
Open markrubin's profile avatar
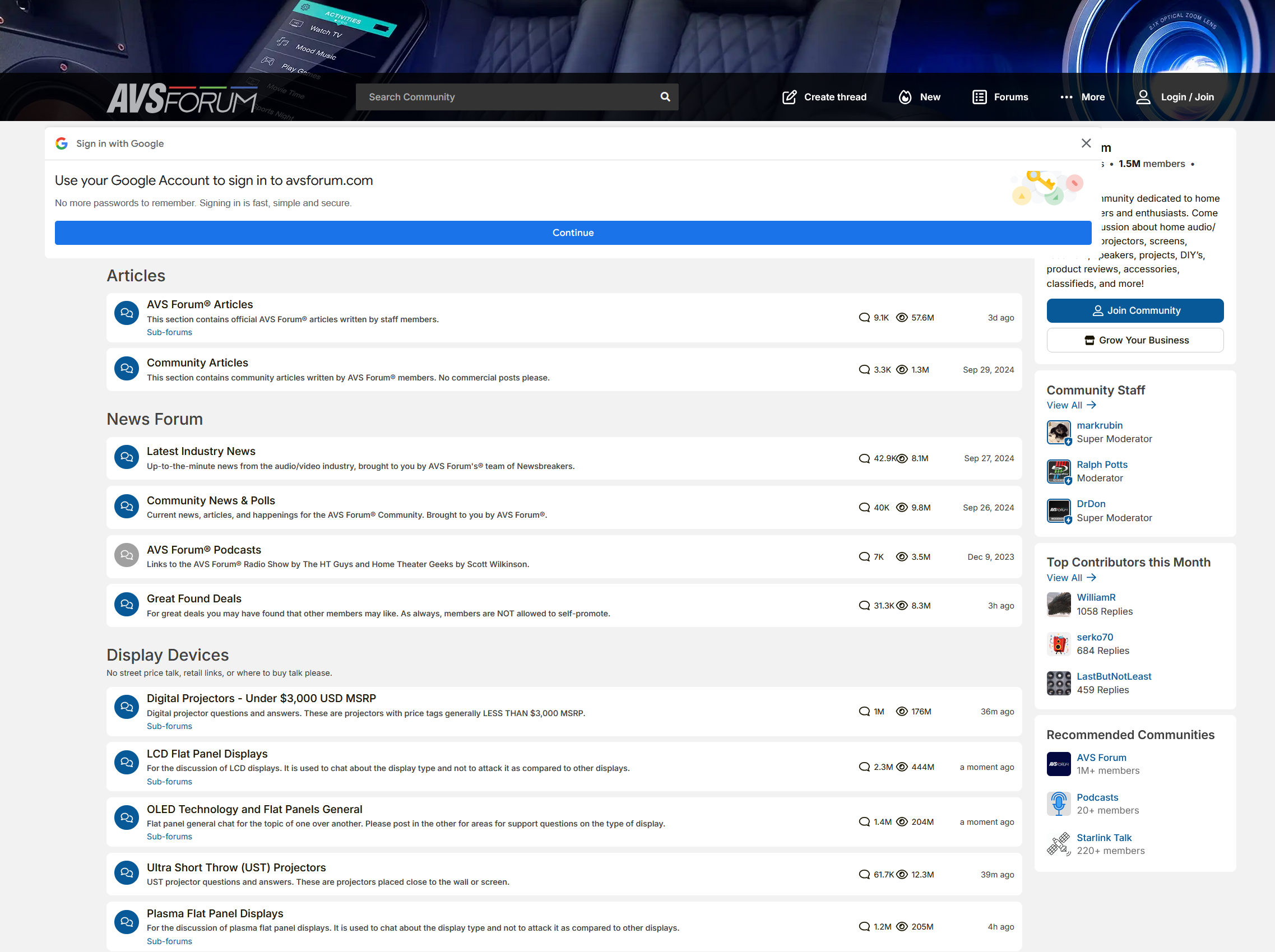[x=1058, y=432]
